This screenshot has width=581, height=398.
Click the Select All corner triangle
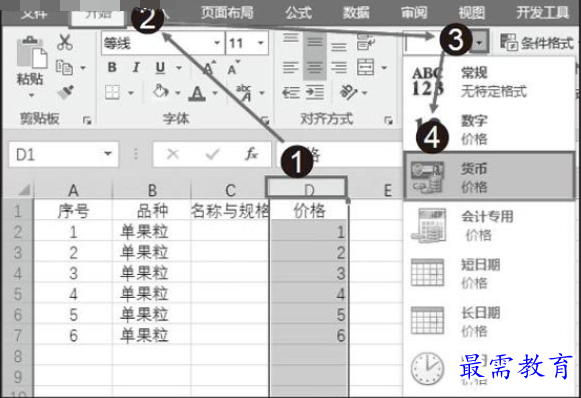point(23,190)
